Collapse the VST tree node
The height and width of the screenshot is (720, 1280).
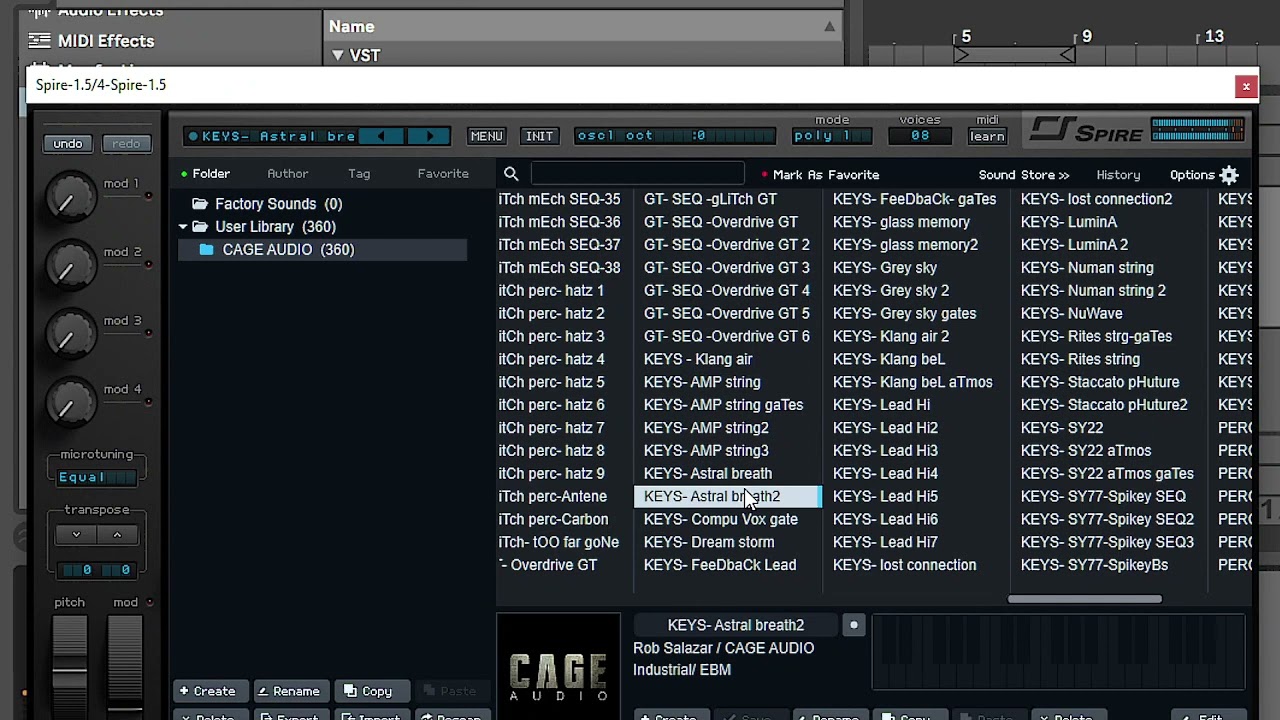click(337, 56)
